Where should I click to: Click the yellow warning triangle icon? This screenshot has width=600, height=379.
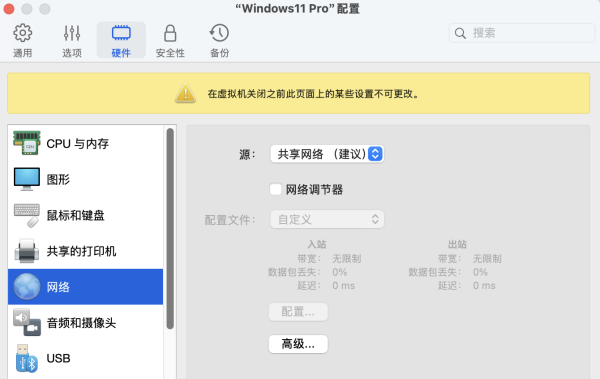coord(186,93)
